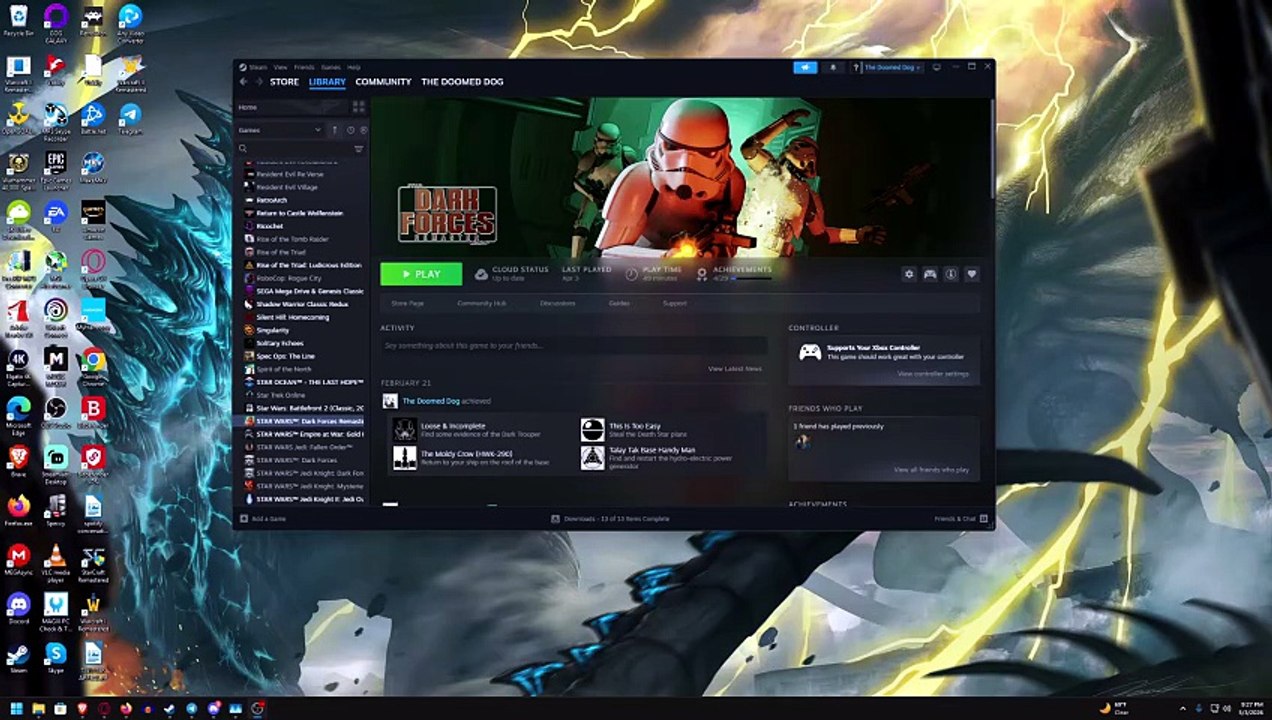1272x720 pixels.
Task: Open the Guides link
Action: (x=619, y=303)
